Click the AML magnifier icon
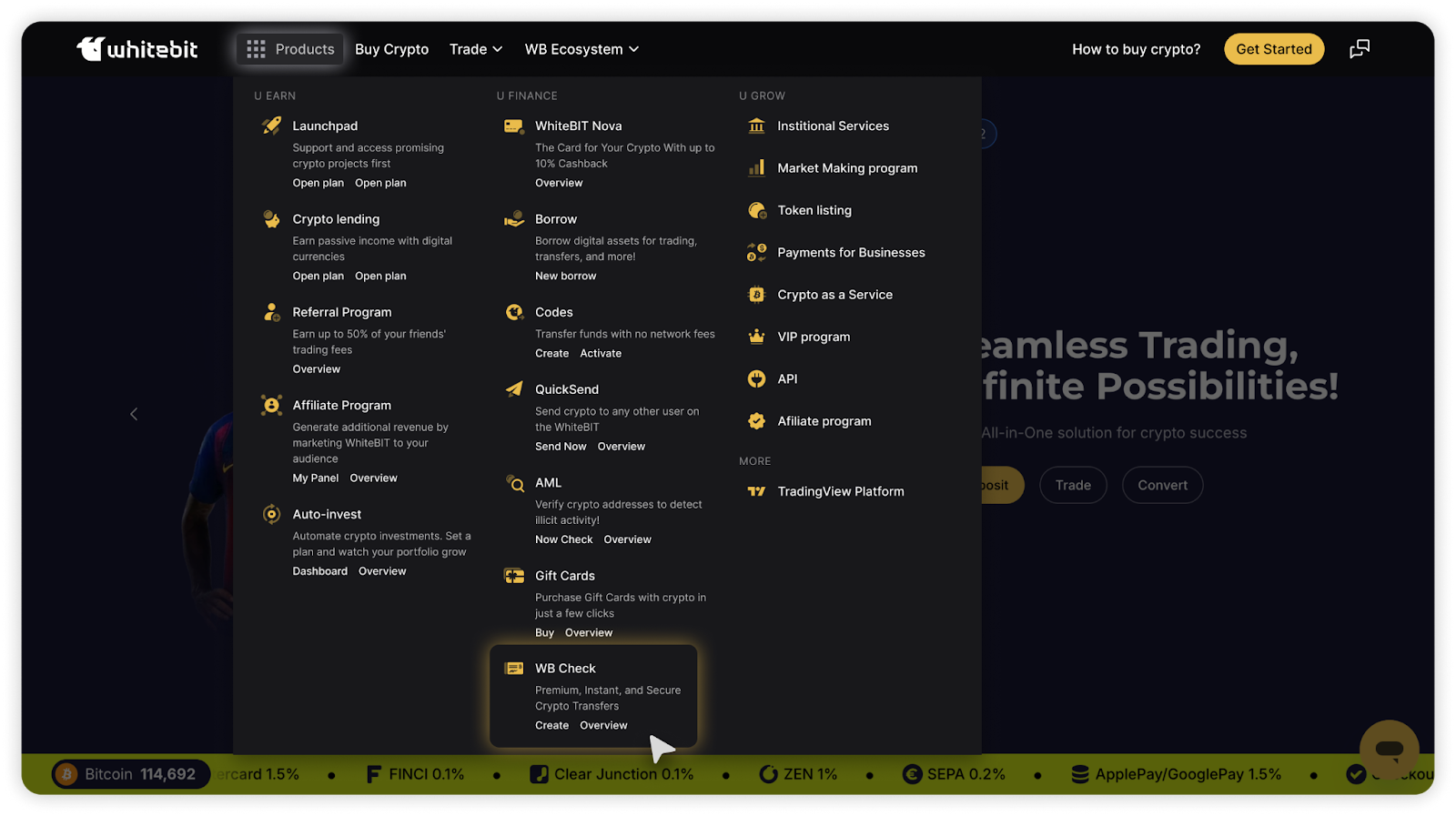1456x816 pixels. coord(515,483)
